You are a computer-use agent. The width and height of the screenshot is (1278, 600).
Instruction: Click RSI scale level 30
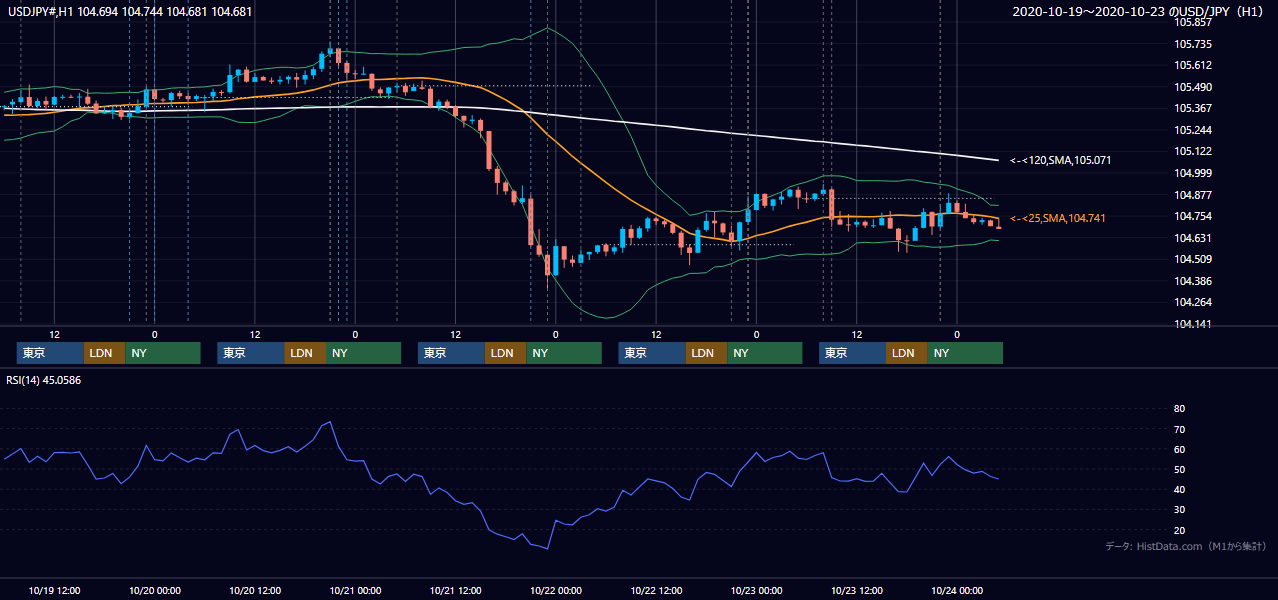(1179, 509)
